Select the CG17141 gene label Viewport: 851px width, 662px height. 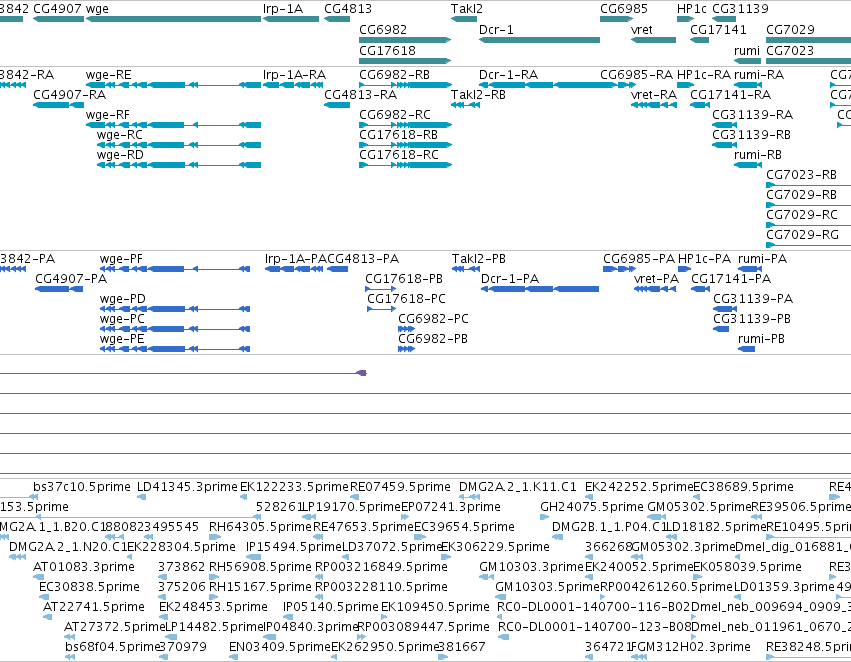pos(718,29)
